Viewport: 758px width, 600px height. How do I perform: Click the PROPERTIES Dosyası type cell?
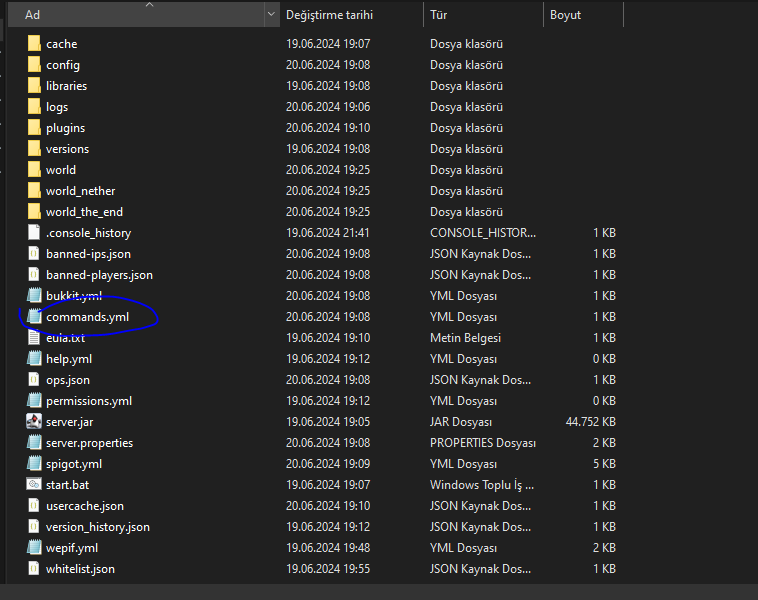483,443
